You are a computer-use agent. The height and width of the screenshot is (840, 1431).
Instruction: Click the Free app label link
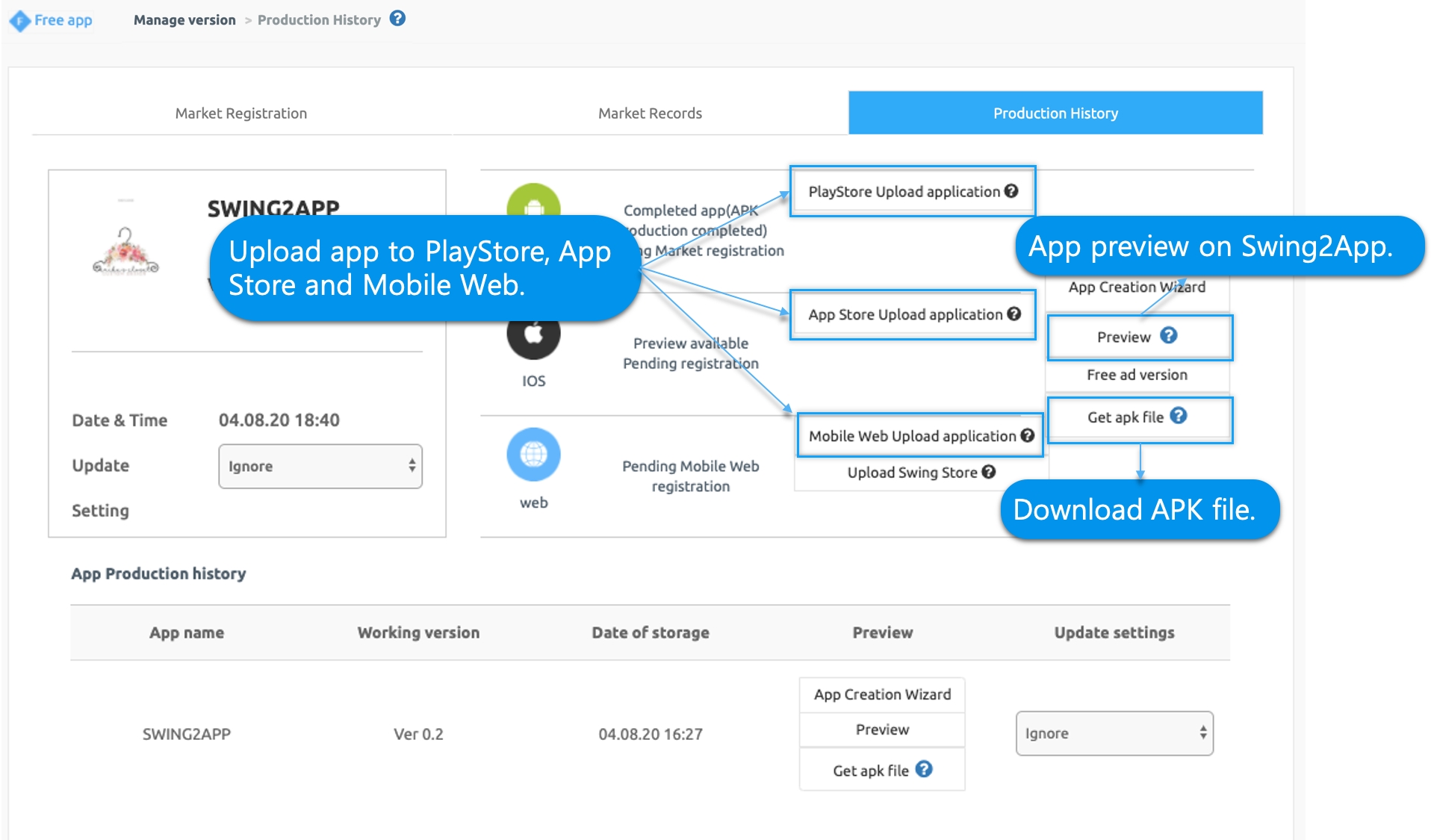coord(63,20)
